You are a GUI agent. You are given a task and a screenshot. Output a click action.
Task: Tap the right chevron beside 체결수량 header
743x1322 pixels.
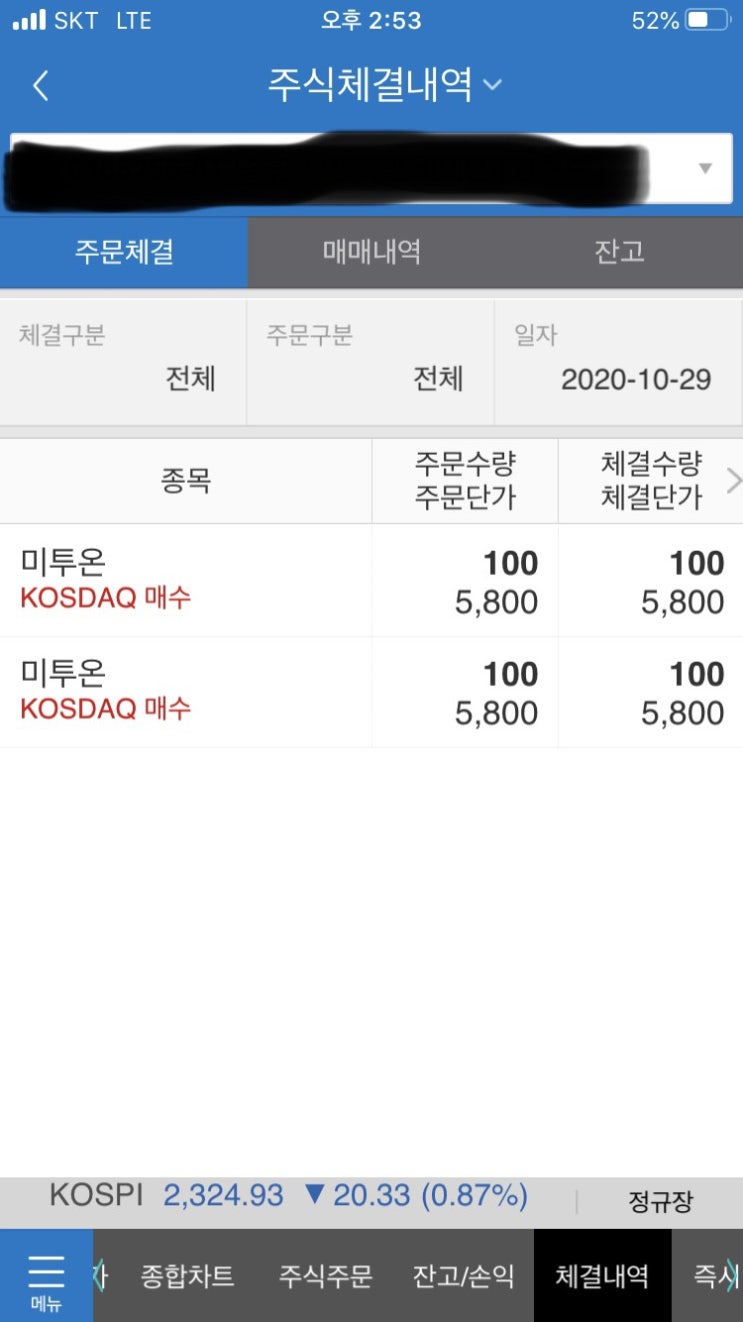point(734,482)
